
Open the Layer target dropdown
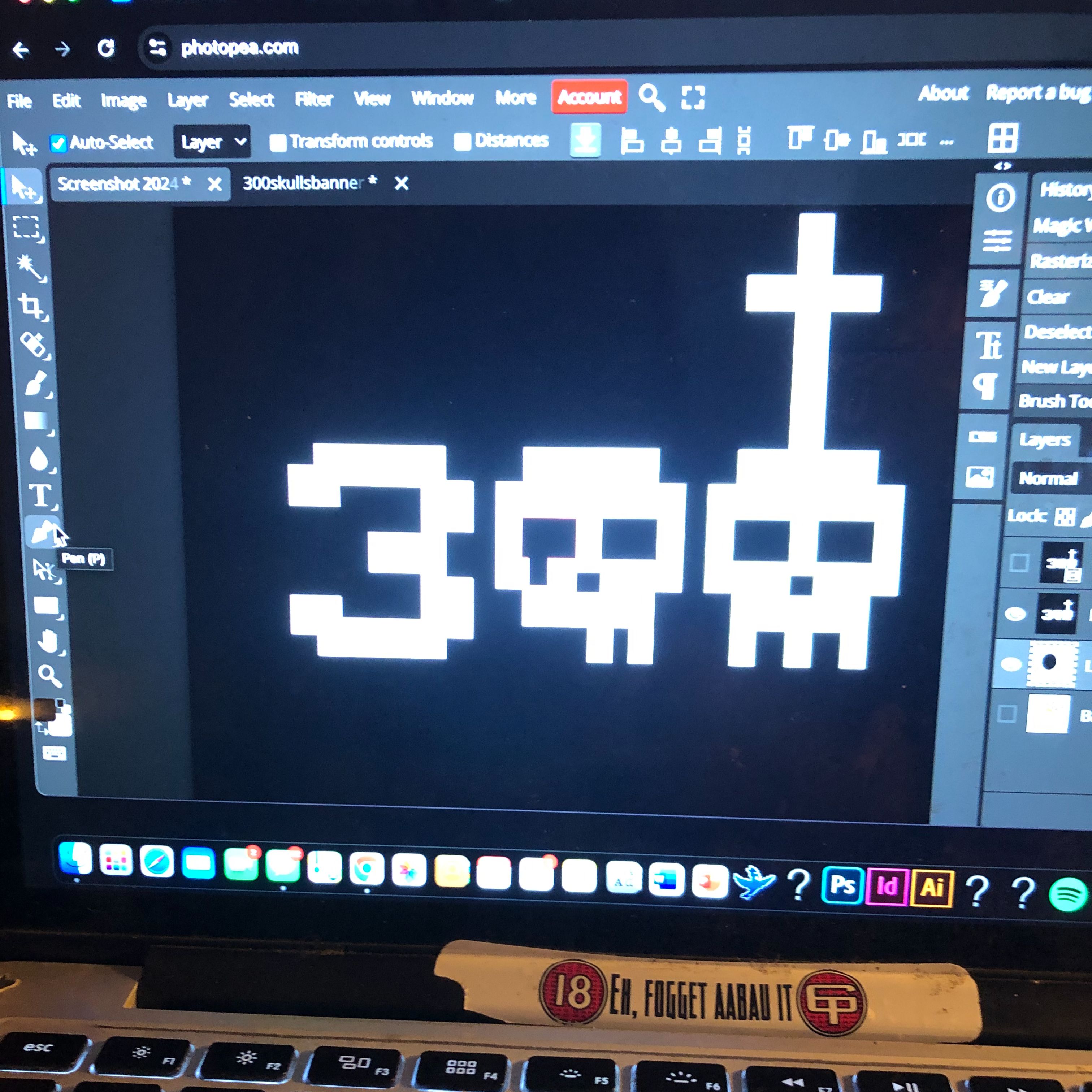213,141
